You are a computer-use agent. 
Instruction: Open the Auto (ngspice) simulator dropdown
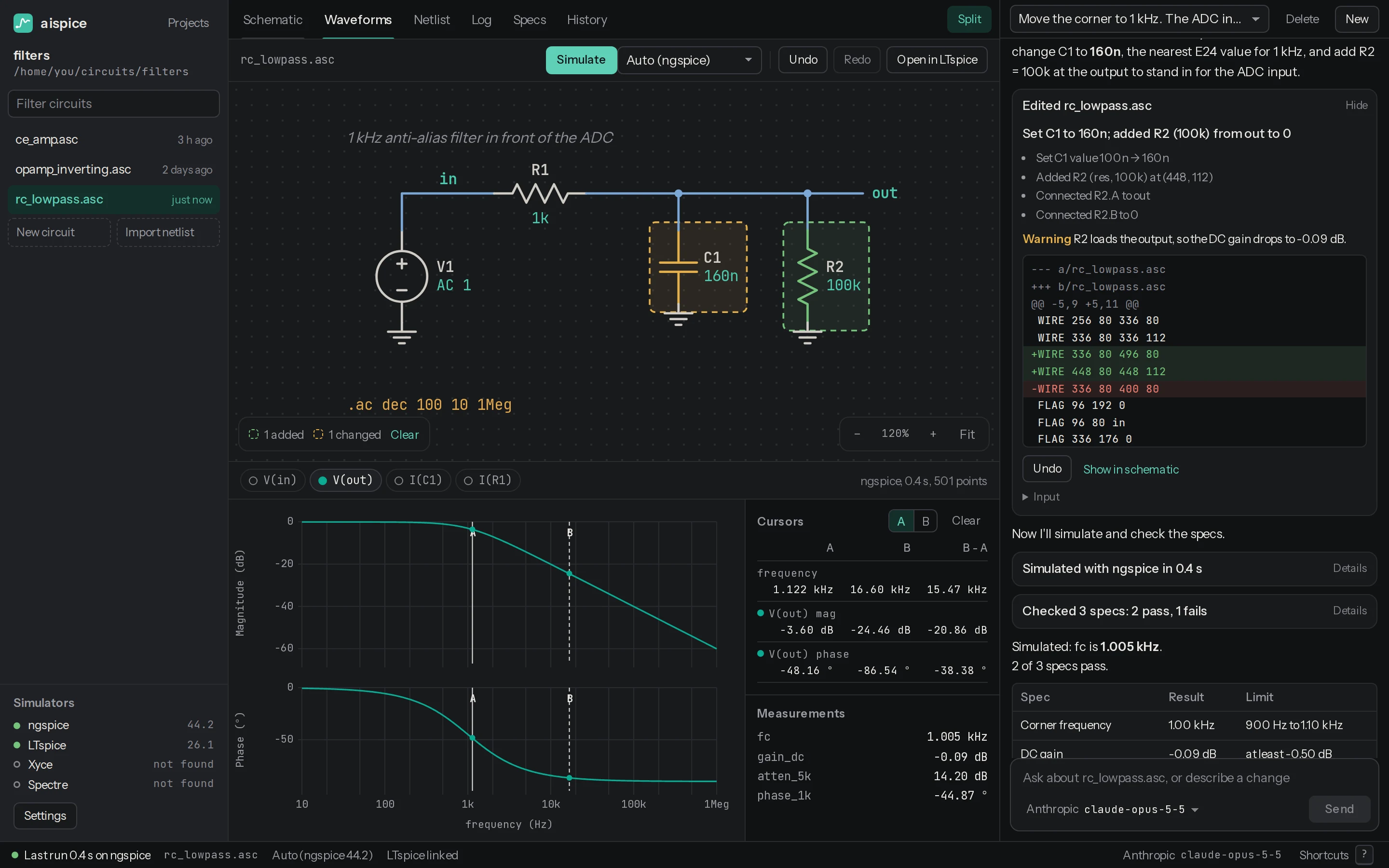click(689, 60)
